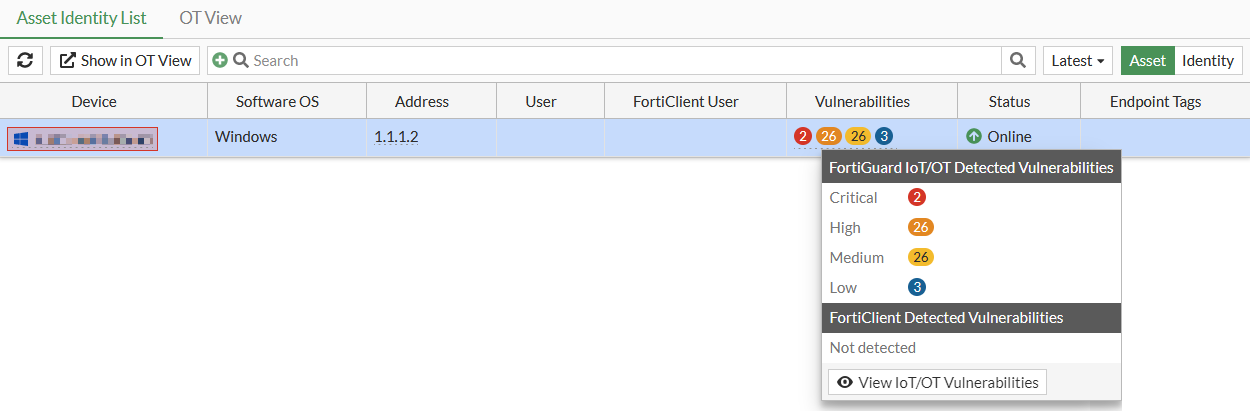This screenshot has width=1250, height=411.
Task: Click the magnifier search submit button
Action: click(x=1018, y=60)
